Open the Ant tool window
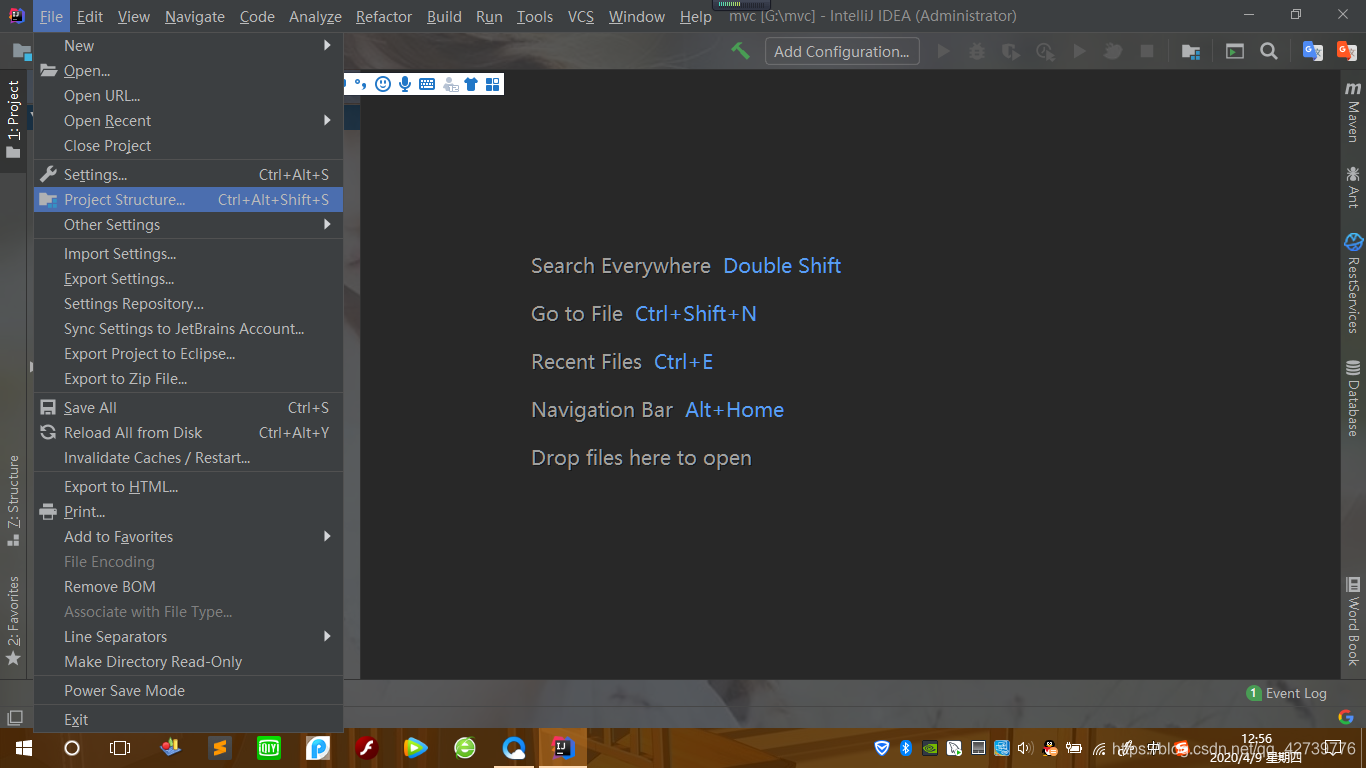The height and width of the screenshot is (768, 1366). [1353, 187]
